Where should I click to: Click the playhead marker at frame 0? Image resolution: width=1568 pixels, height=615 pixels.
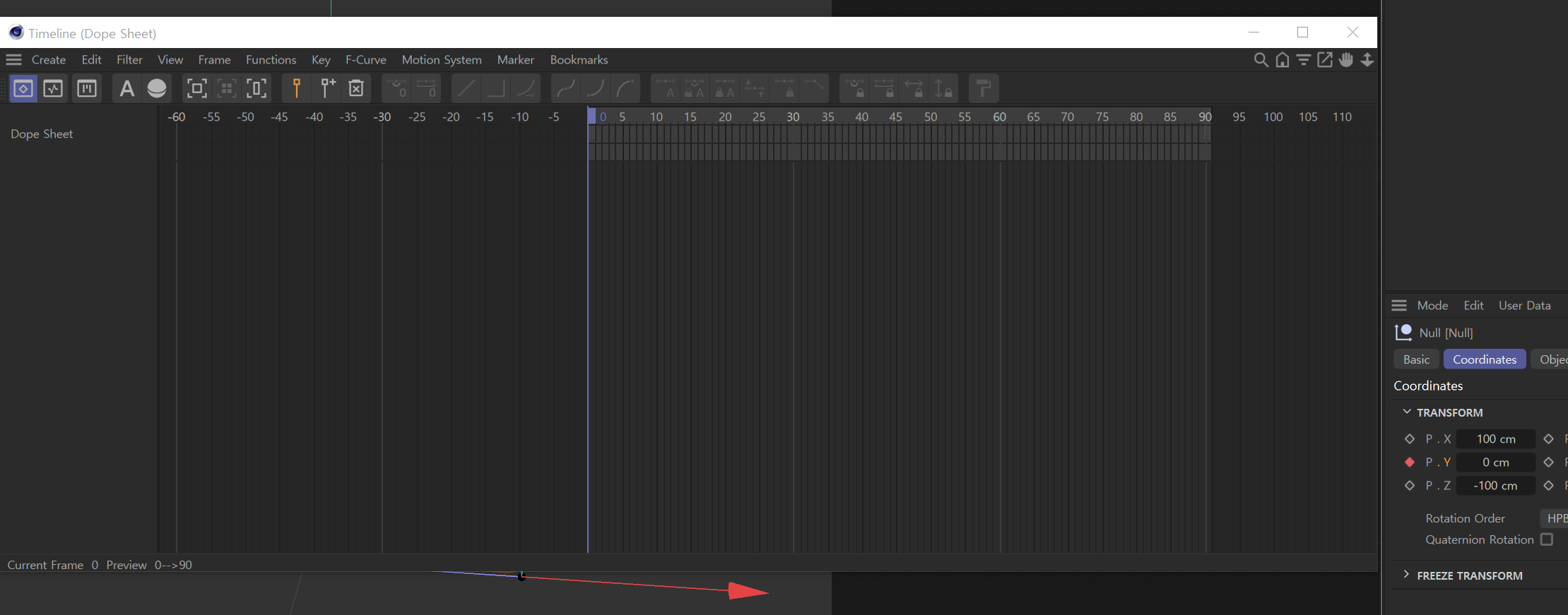click(592, 117)
